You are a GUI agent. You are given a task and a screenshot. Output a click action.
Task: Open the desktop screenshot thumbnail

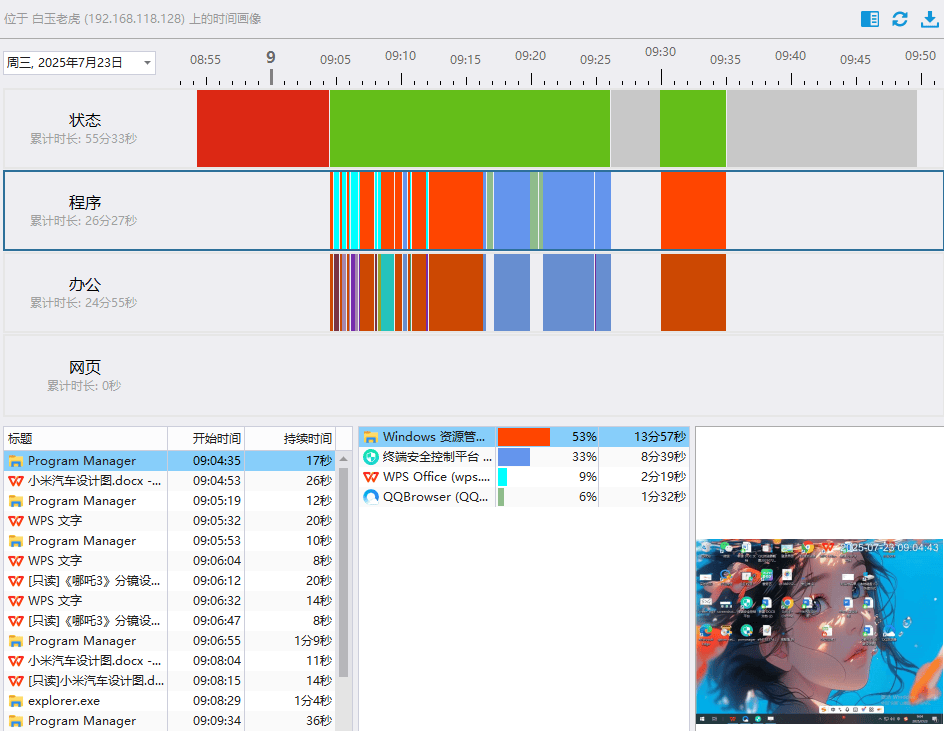(819, 631)
